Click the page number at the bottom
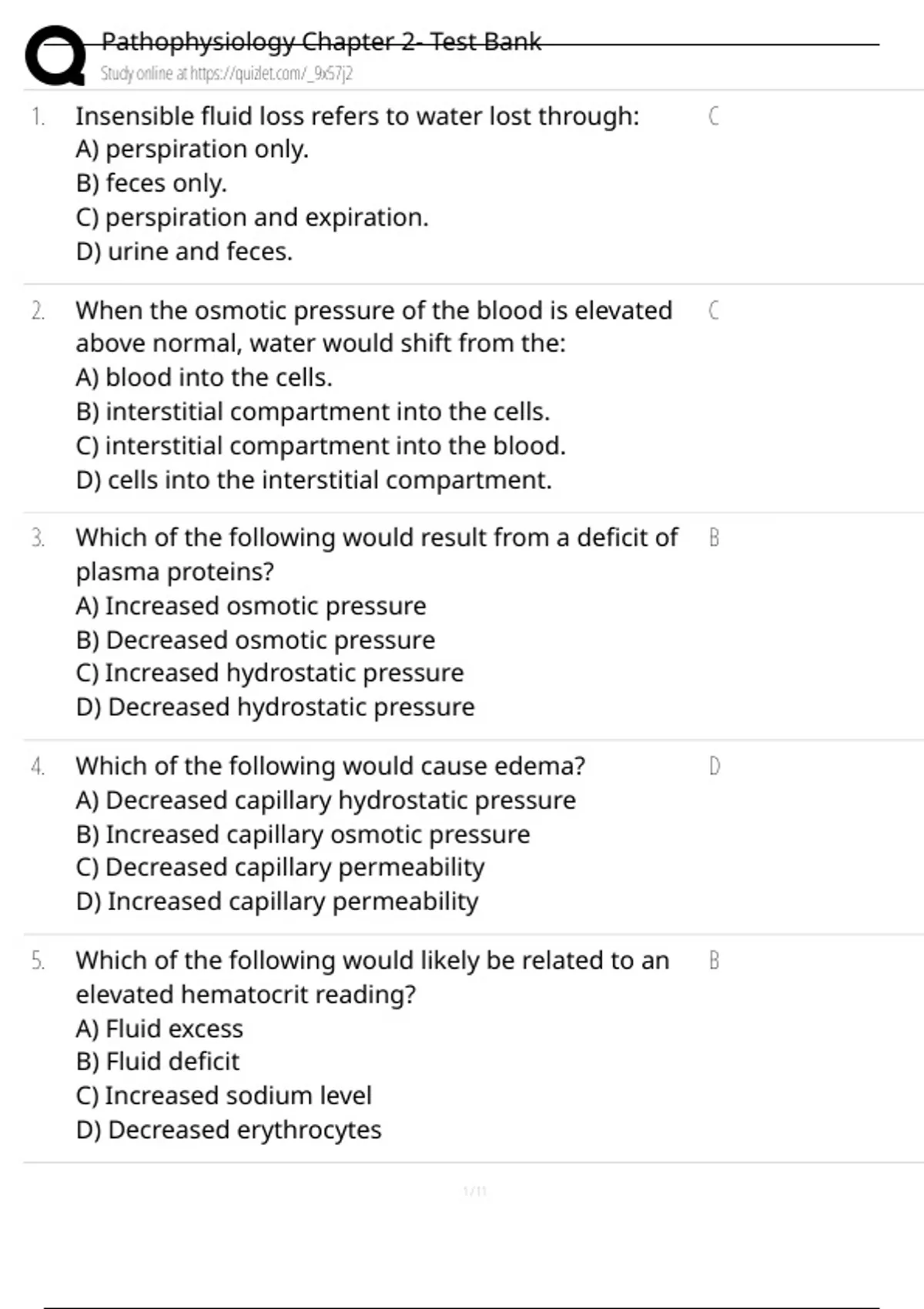924x1309 pixels. pyautogui.click(x=474, y=1192)
